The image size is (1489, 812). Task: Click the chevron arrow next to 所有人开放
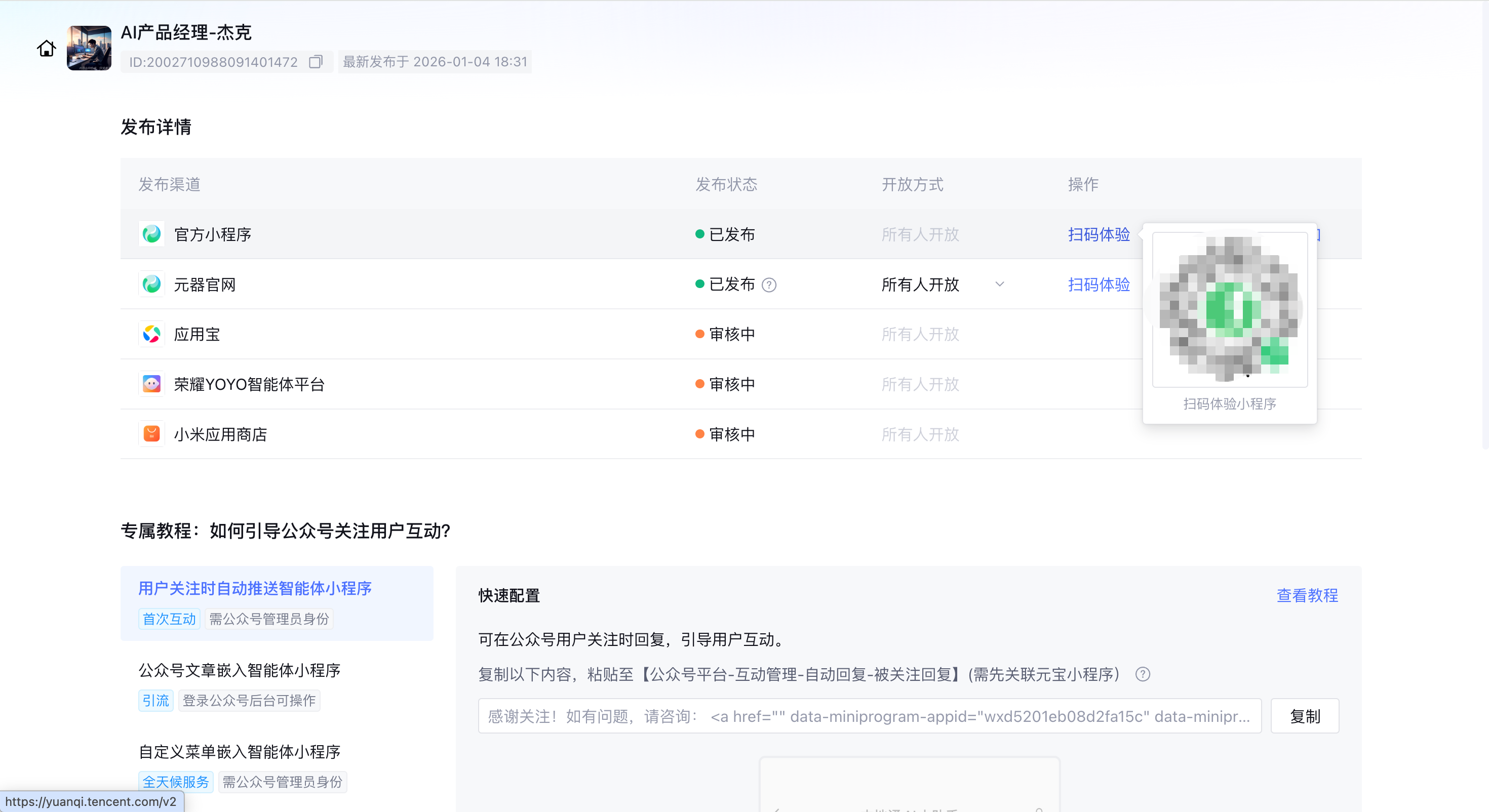click(x=999, y=285)
